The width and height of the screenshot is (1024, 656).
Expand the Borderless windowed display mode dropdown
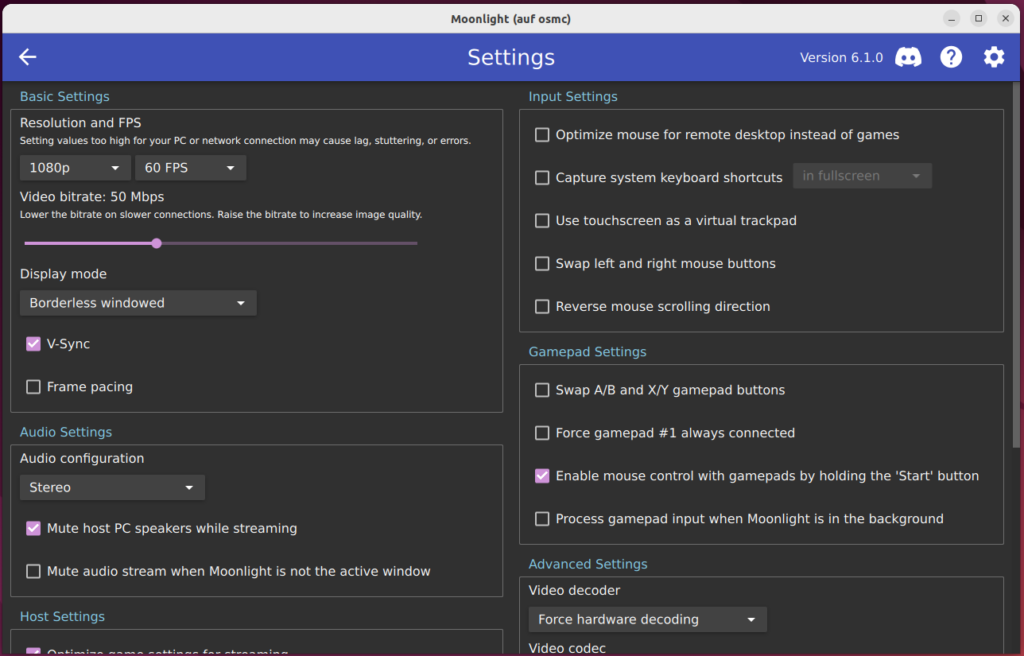138,303
